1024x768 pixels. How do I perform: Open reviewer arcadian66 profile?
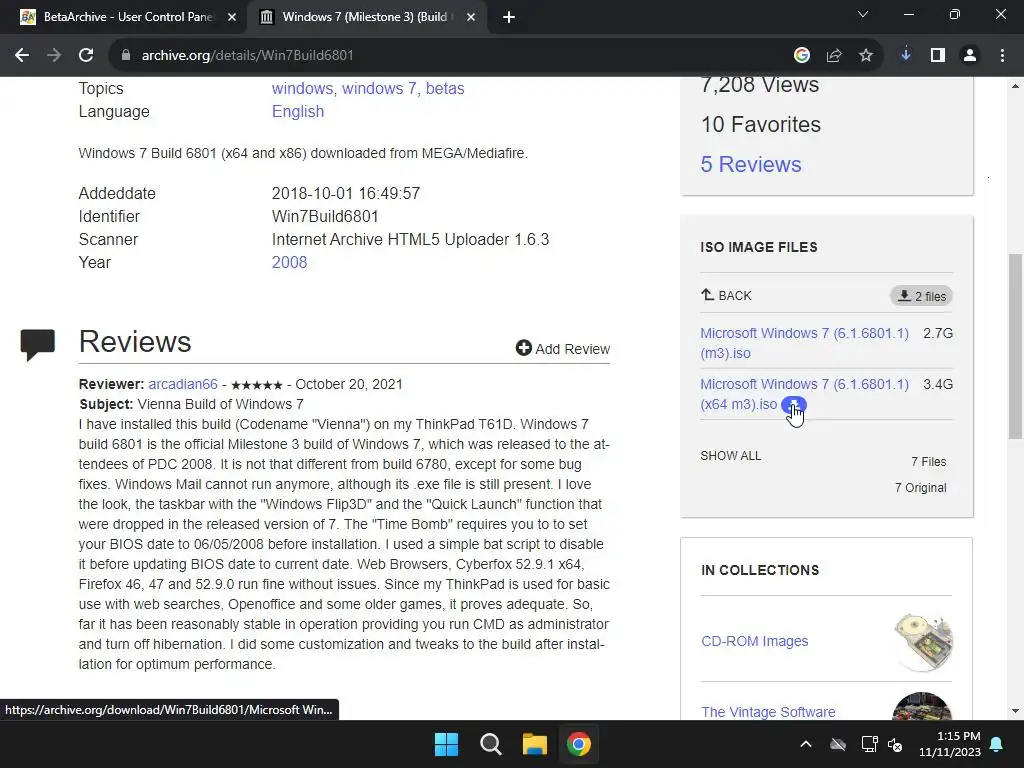point(183,384)
